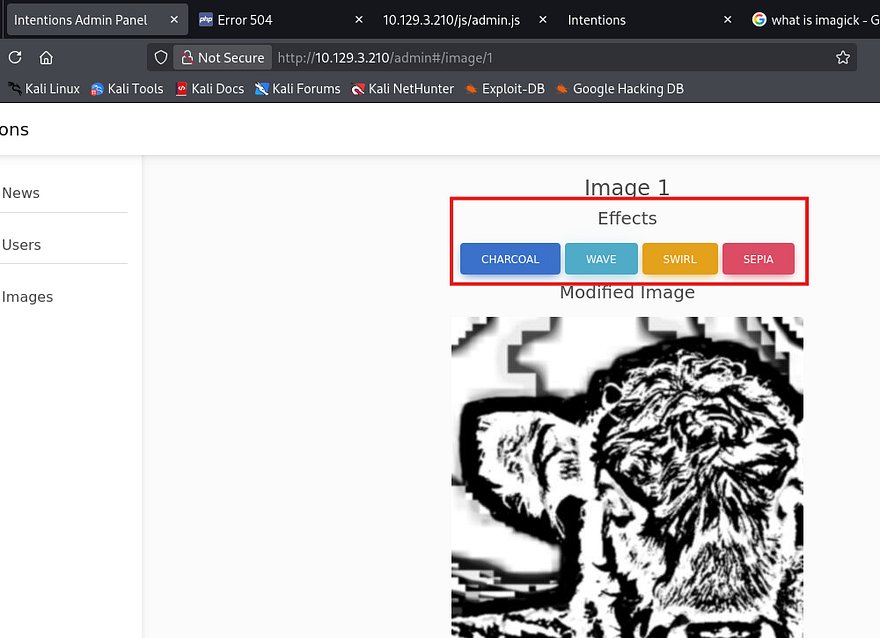
Task: Click the URL address bar
Action: (x=550, y=58)
